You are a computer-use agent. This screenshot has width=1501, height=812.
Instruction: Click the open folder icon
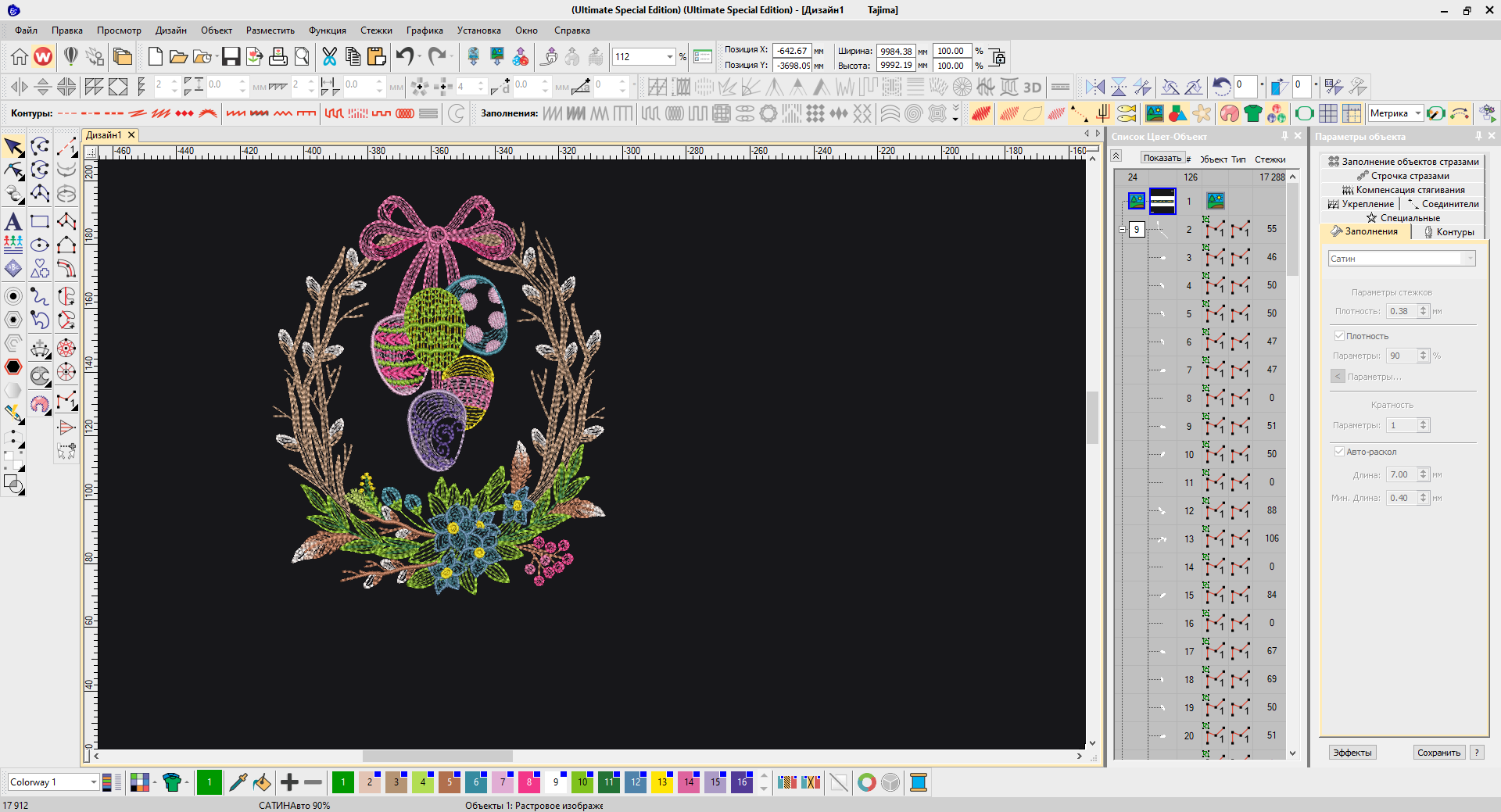[x=178, y=56]
